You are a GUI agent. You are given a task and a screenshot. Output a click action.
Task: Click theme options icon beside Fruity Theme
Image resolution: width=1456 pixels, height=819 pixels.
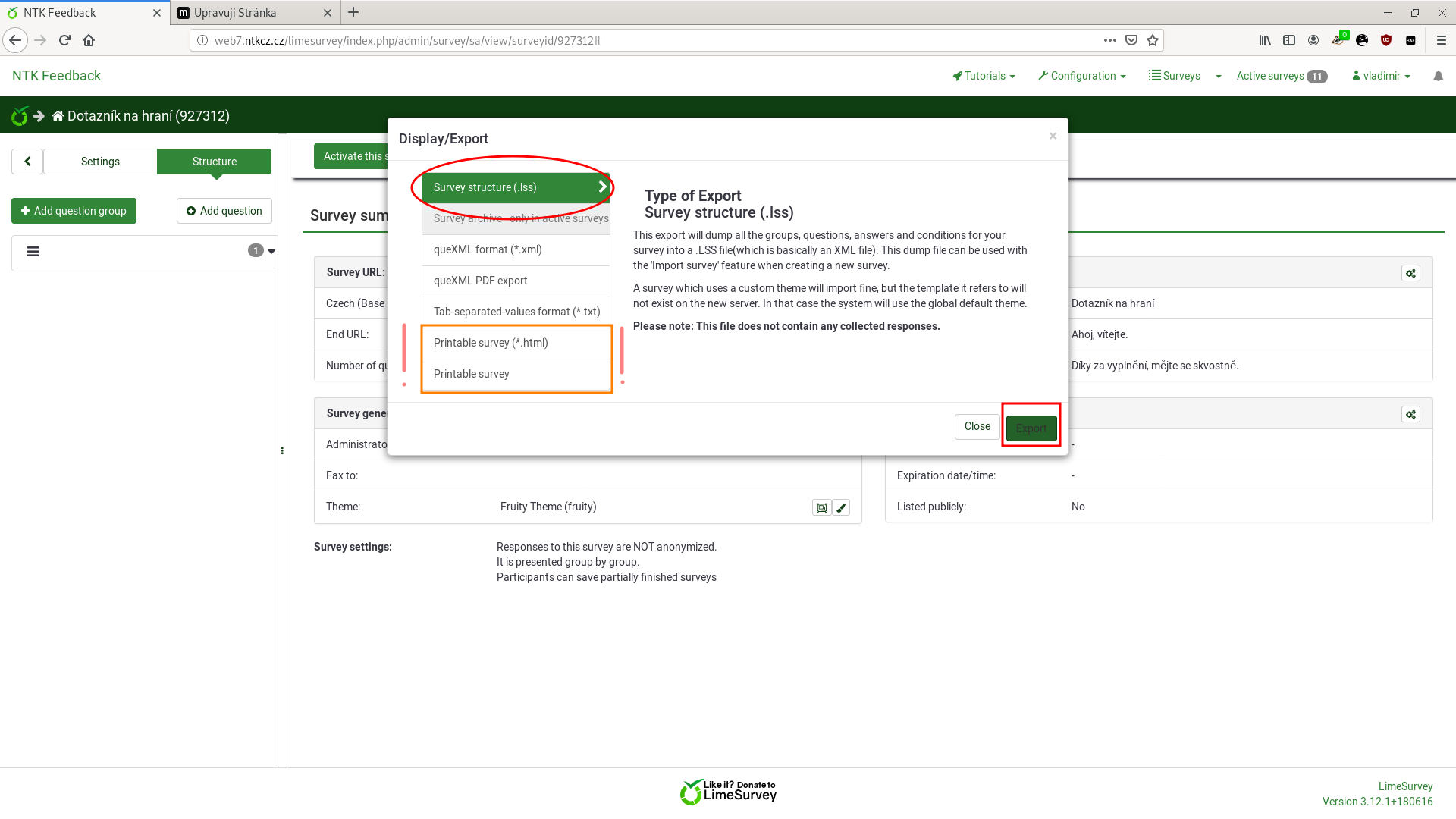pos(821,507)
